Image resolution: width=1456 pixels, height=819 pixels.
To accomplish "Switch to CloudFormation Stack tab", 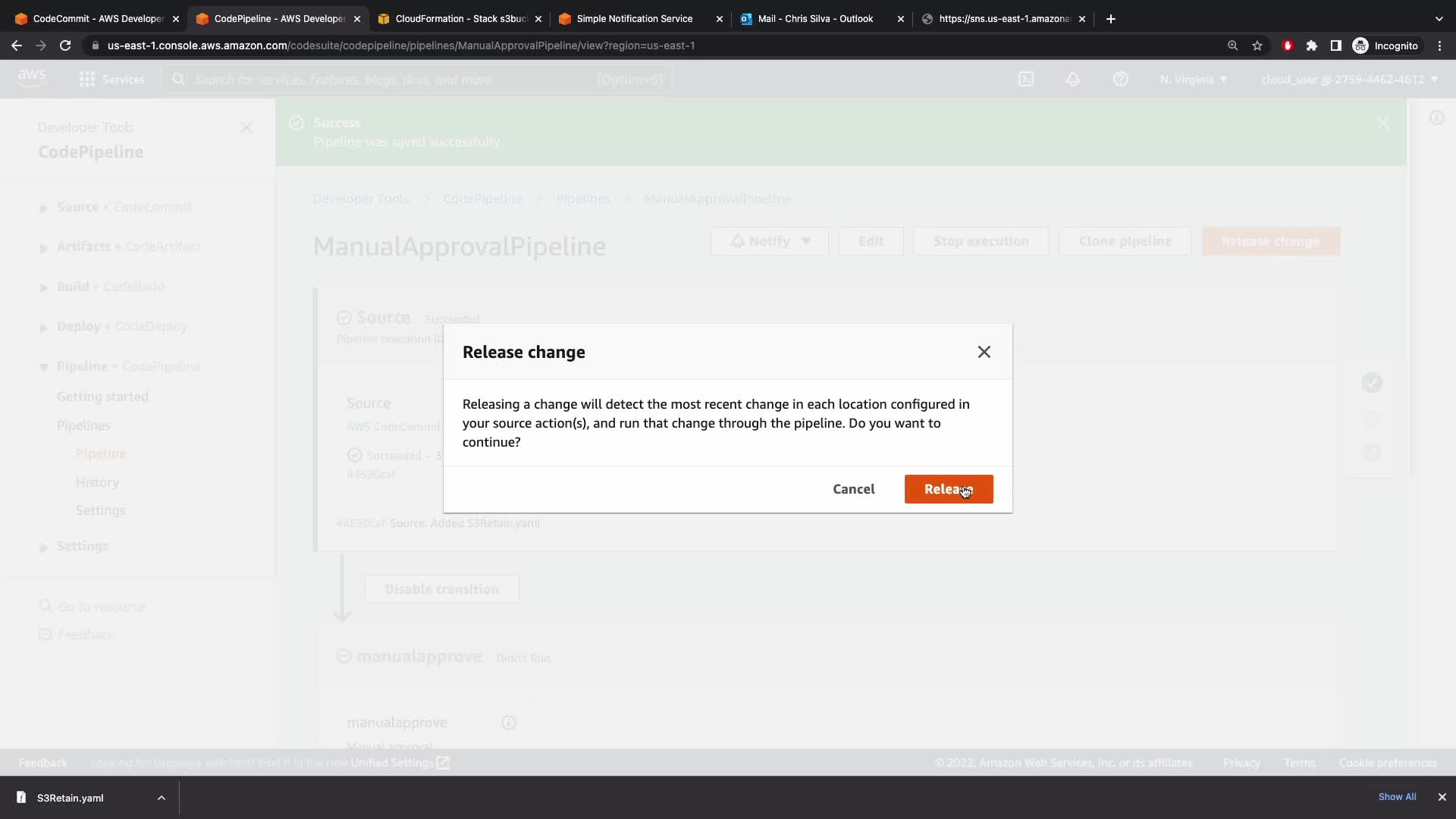I will [460, 19].
